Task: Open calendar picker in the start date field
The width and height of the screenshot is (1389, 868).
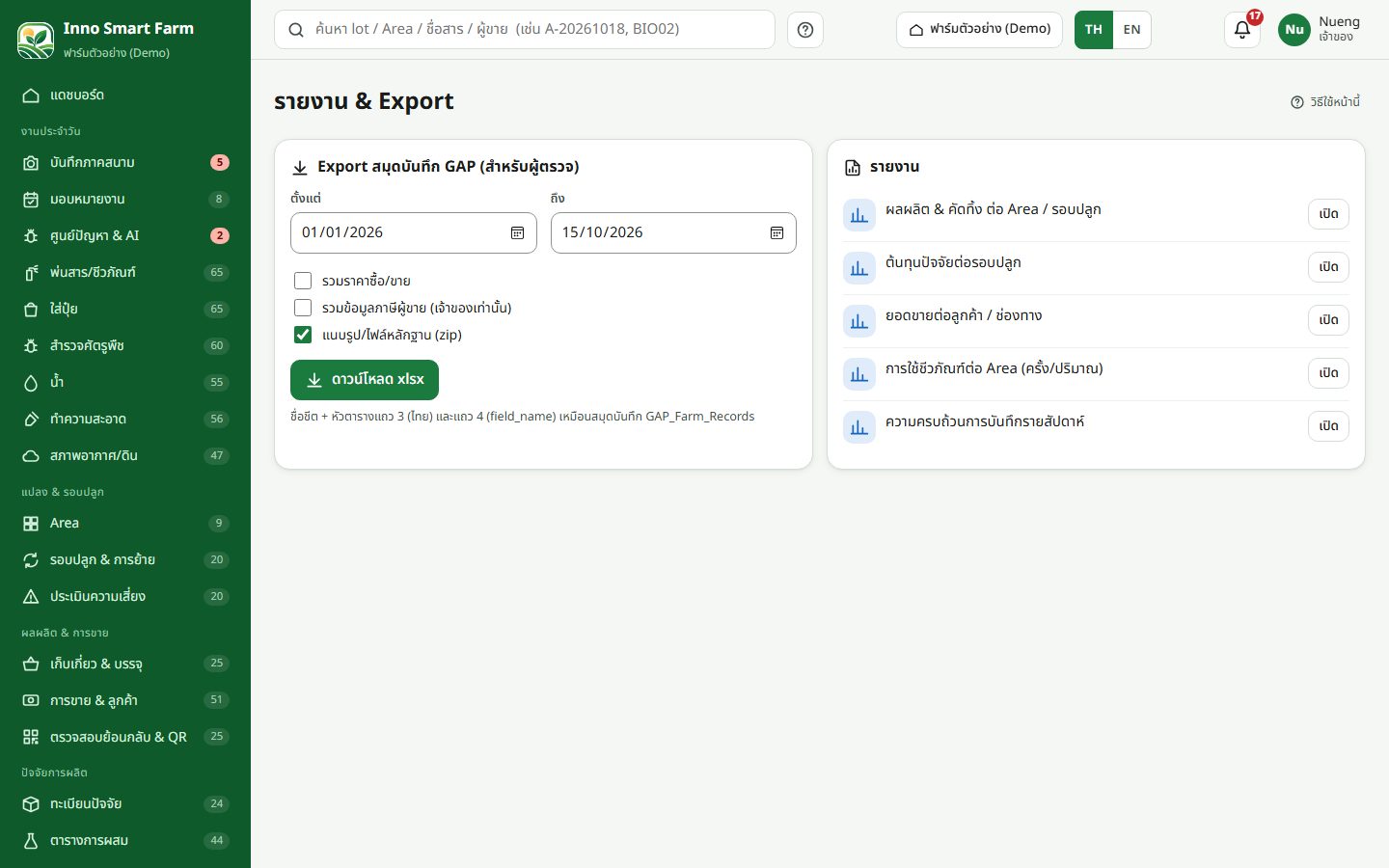Action: [x=517, y=232]
